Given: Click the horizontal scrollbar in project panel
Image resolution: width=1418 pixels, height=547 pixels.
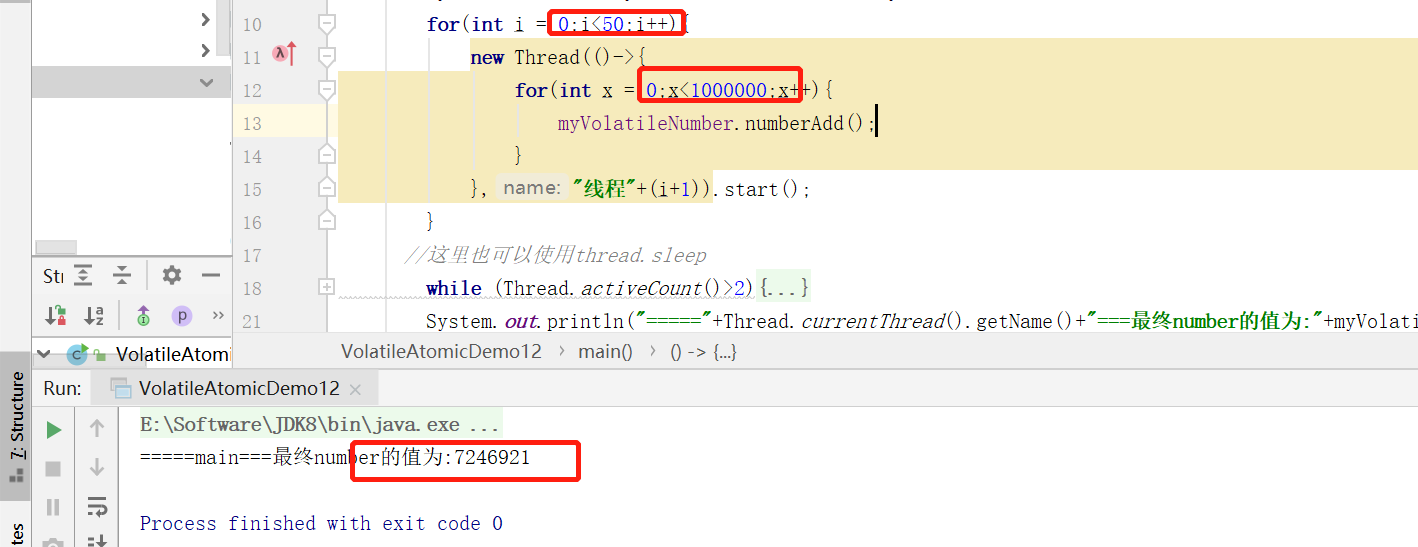Looking at the screenshot, I should tap(56, 248).
